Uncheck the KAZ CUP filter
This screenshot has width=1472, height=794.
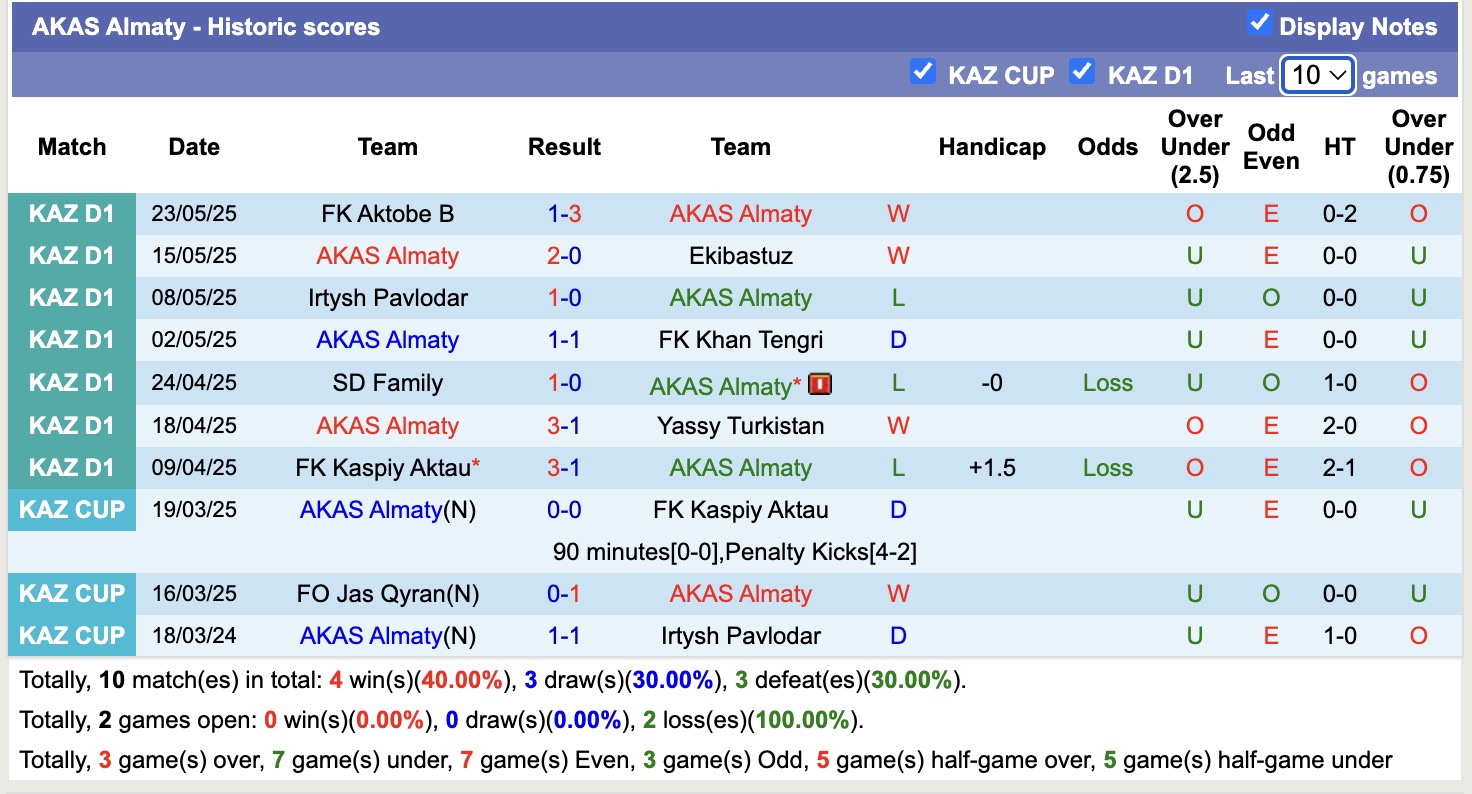point(922,72)
